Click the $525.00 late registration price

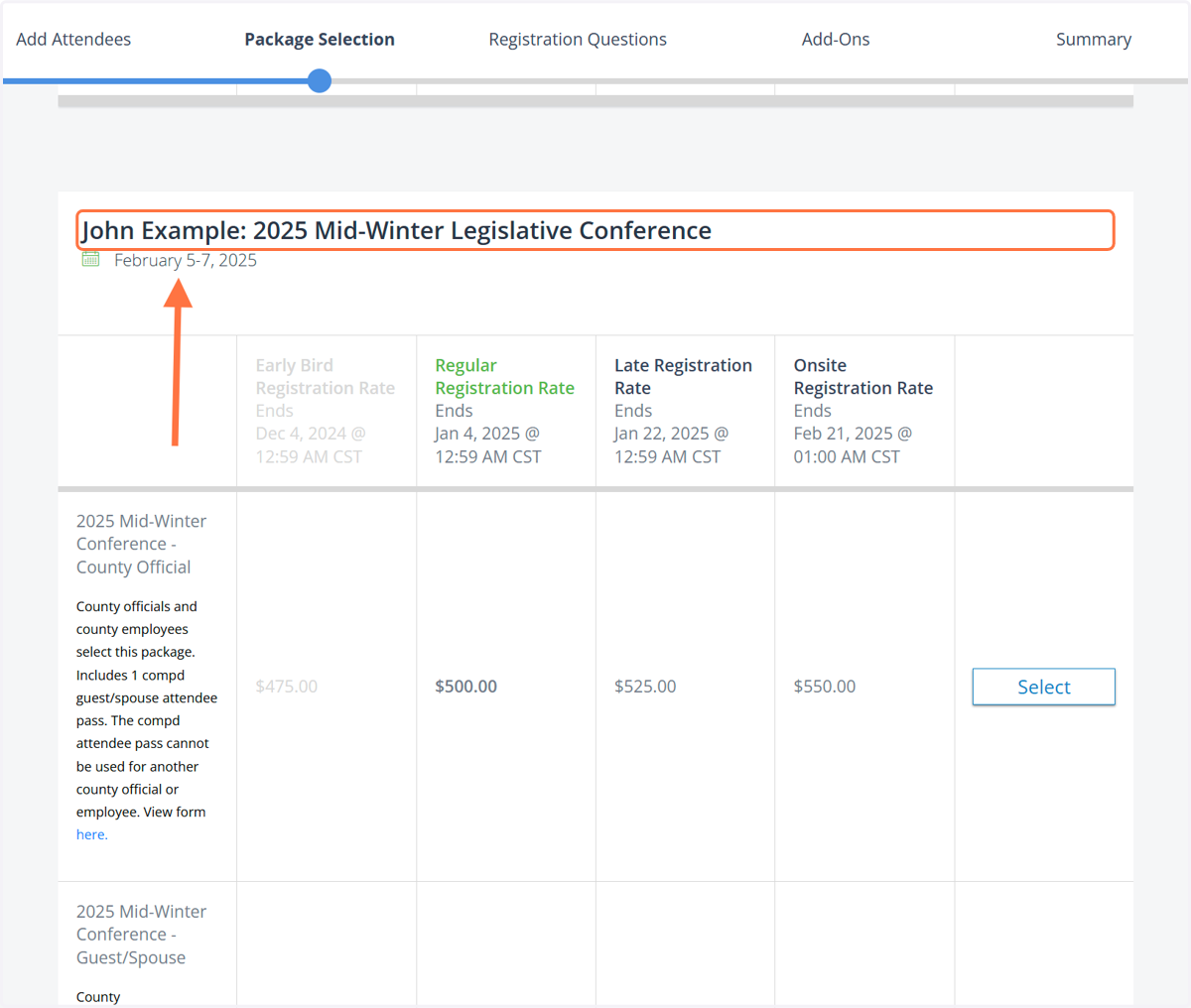[645, 687]
